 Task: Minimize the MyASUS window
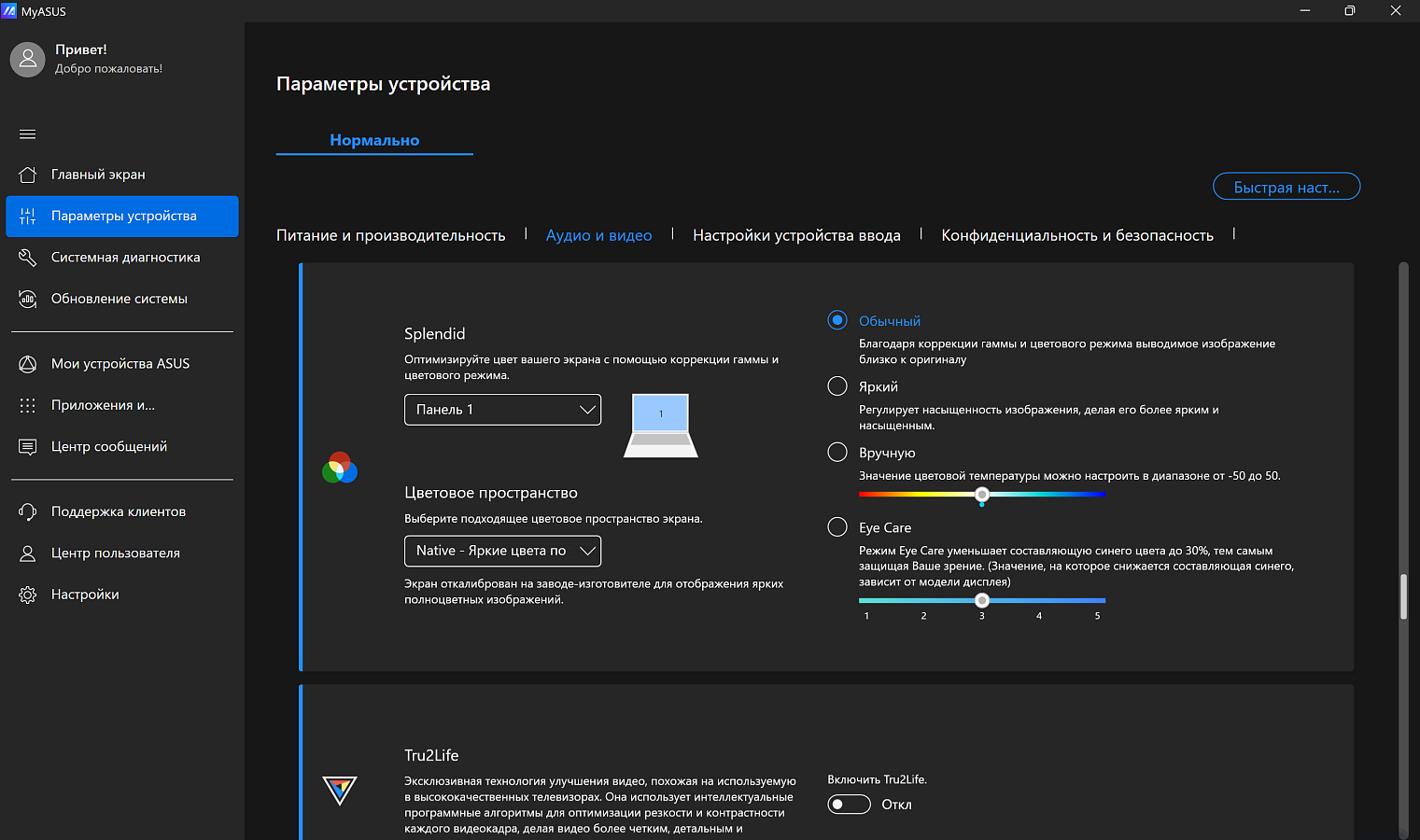(x=1305, y=11)
